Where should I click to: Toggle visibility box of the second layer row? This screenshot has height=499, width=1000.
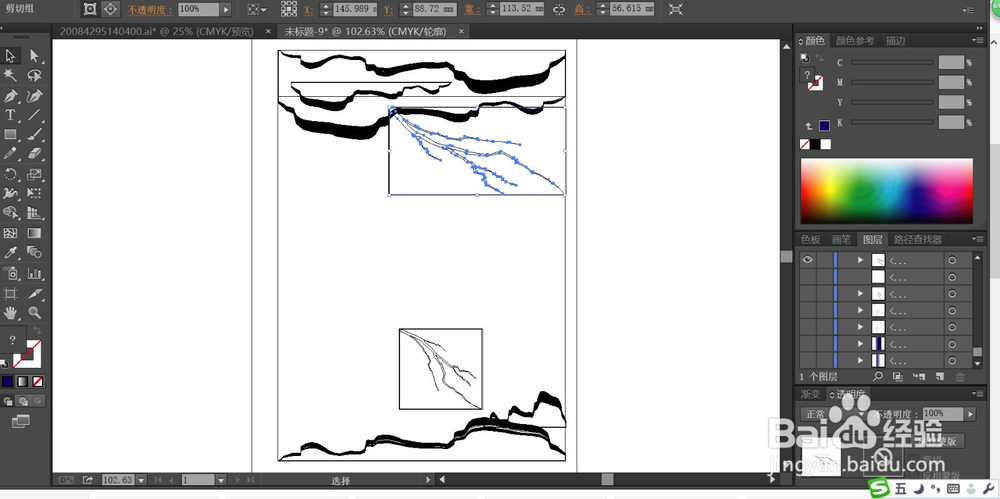pos(808,276)
